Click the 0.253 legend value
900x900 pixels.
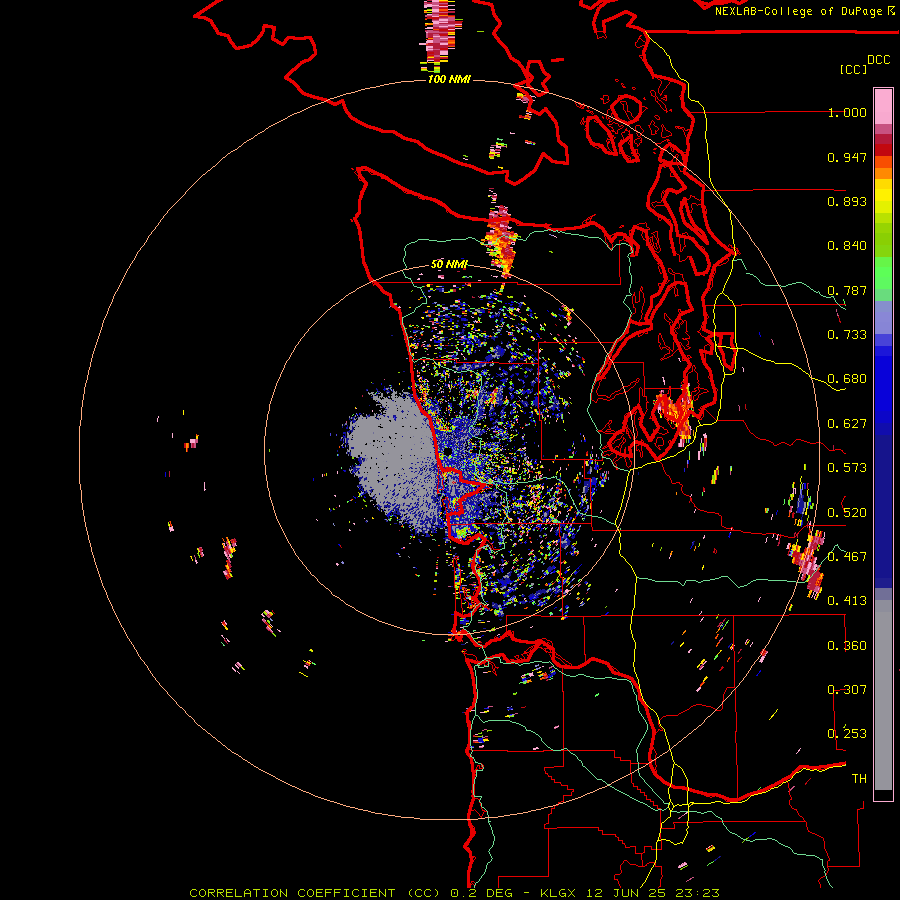click(x=847, y=734)
